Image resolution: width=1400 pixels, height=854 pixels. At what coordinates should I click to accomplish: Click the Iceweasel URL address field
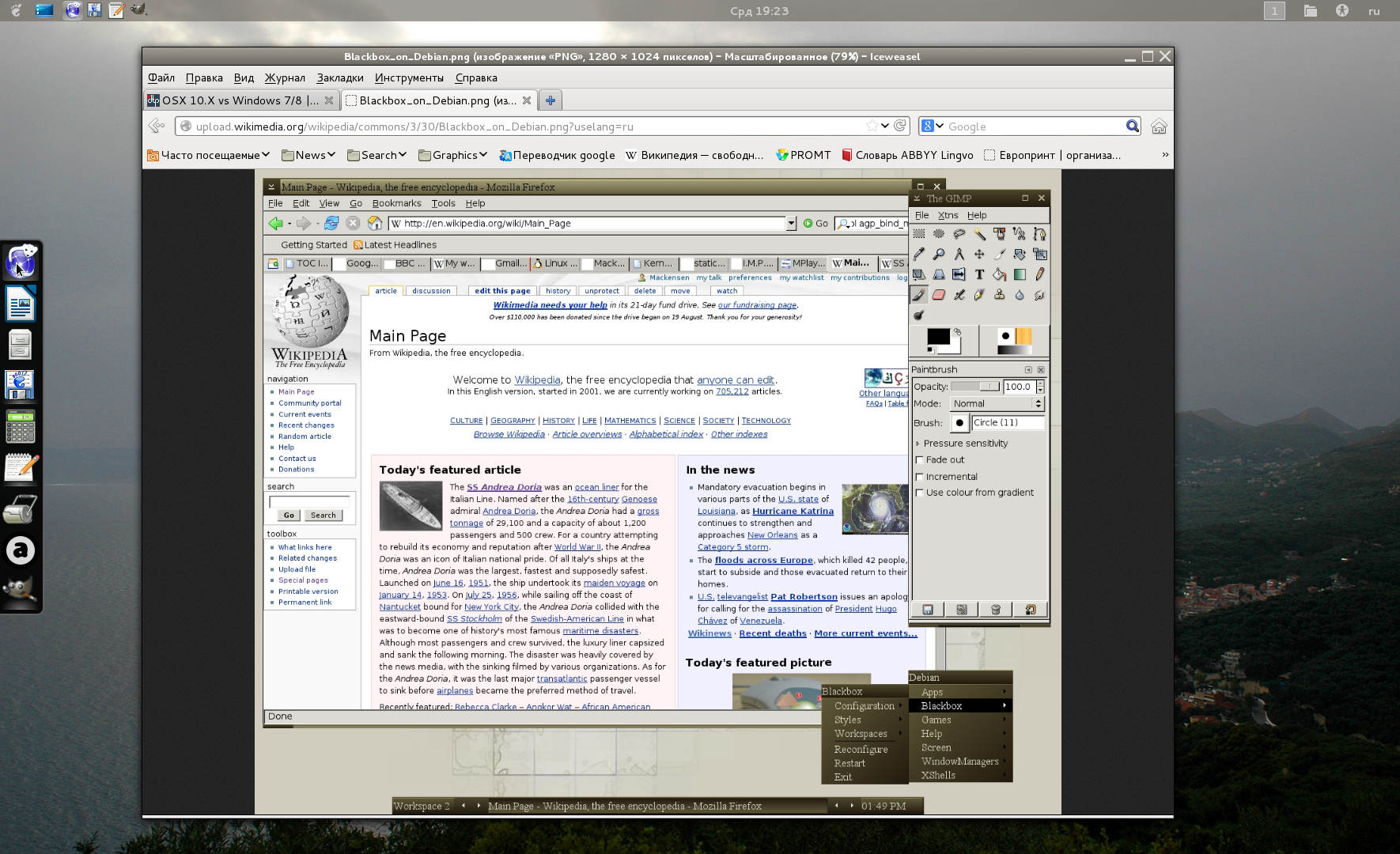[x=528, y=127]
